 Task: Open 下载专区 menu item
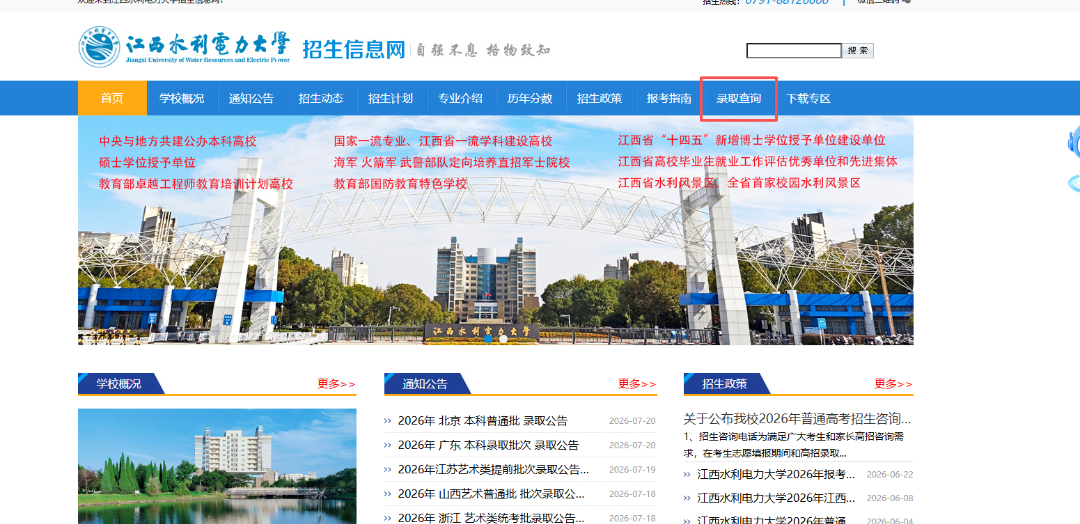point(809,98)
